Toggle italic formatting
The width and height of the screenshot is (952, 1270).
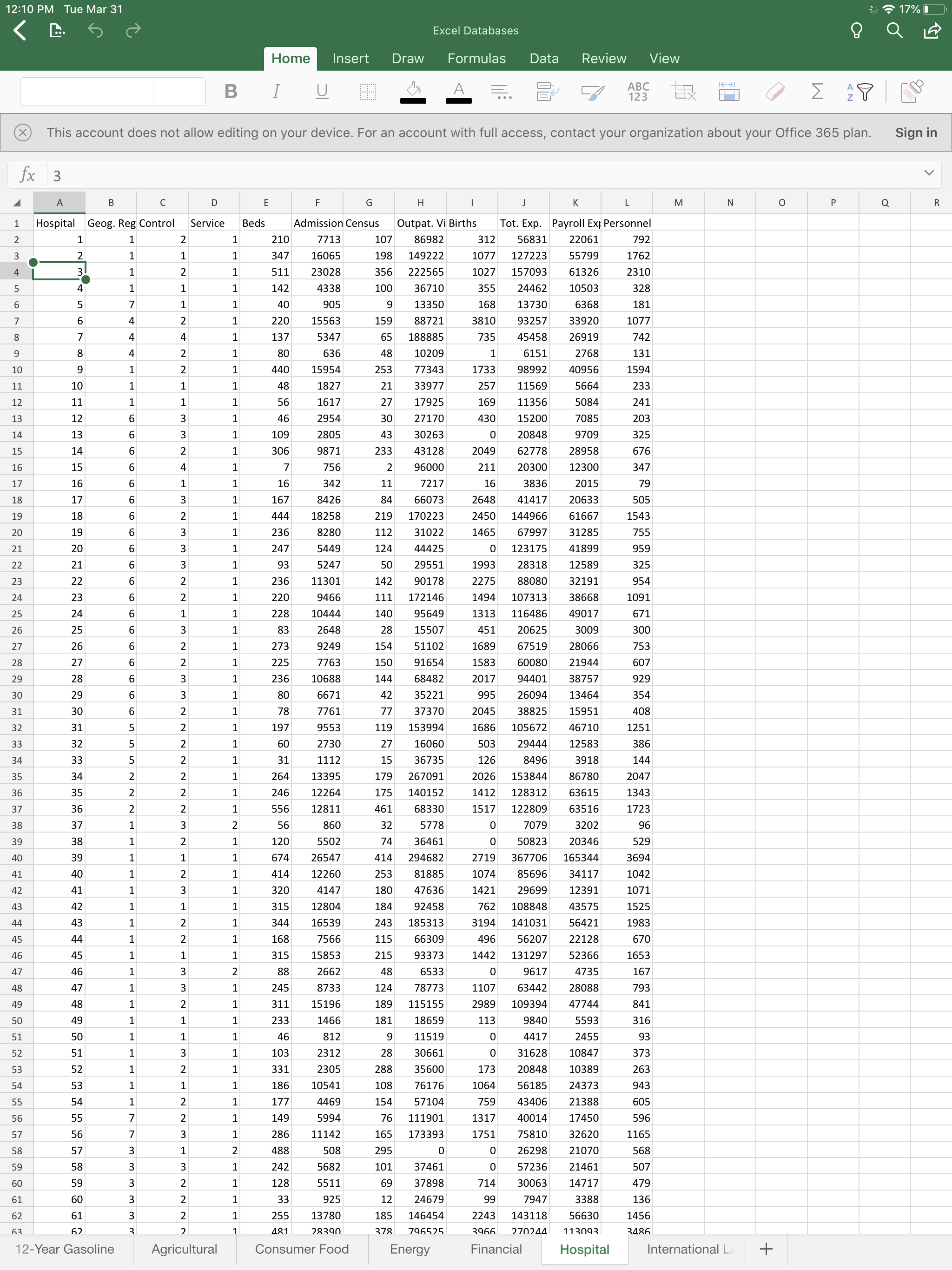click(x=276, y=91)
